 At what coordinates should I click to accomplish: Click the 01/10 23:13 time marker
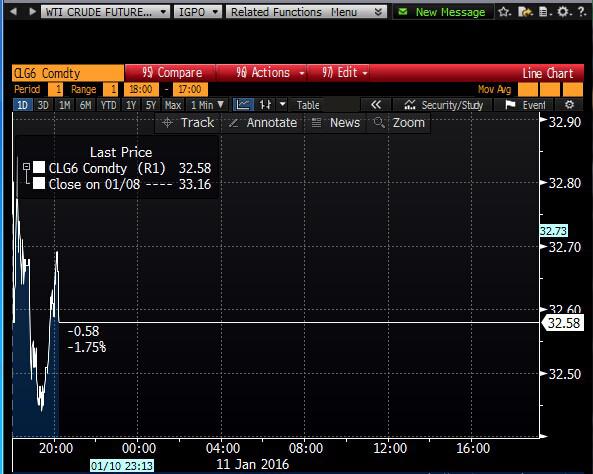[122, 466]
